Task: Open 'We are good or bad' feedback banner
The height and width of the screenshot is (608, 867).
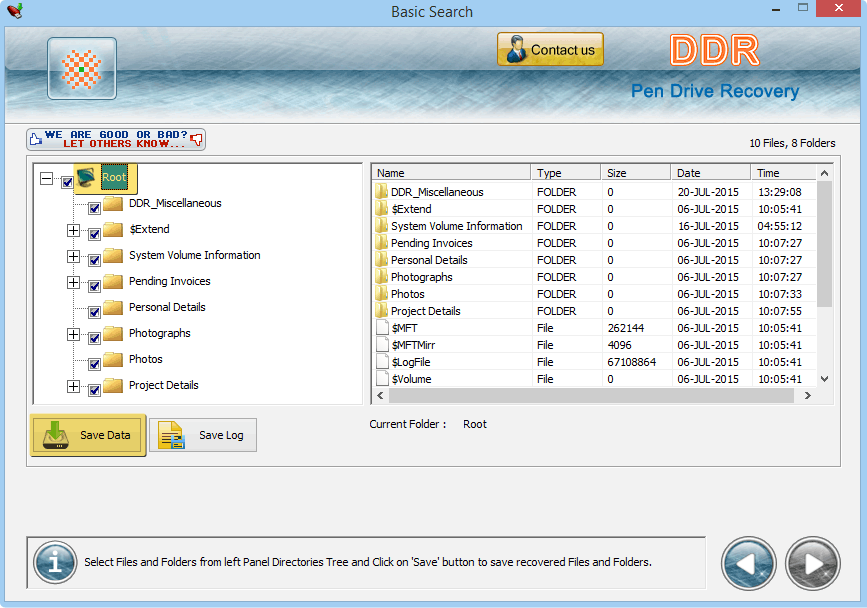Action: click(x=116, y=139)
